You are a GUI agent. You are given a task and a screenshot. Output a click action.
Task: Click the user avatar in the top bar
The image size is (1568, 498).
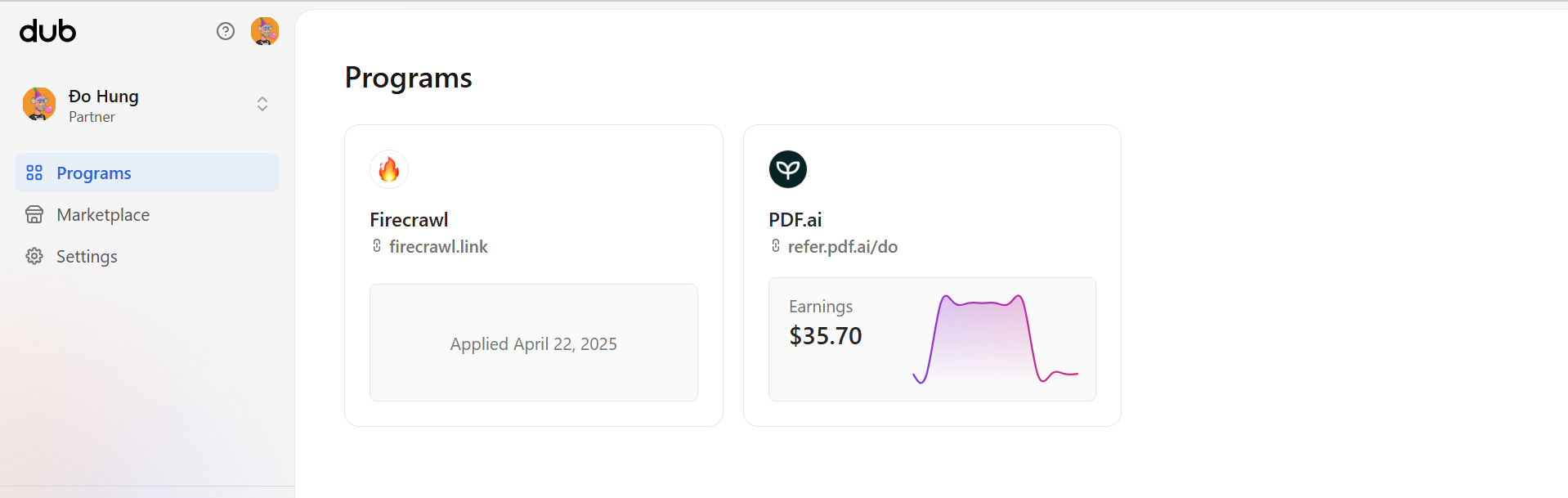click(265, 31)
